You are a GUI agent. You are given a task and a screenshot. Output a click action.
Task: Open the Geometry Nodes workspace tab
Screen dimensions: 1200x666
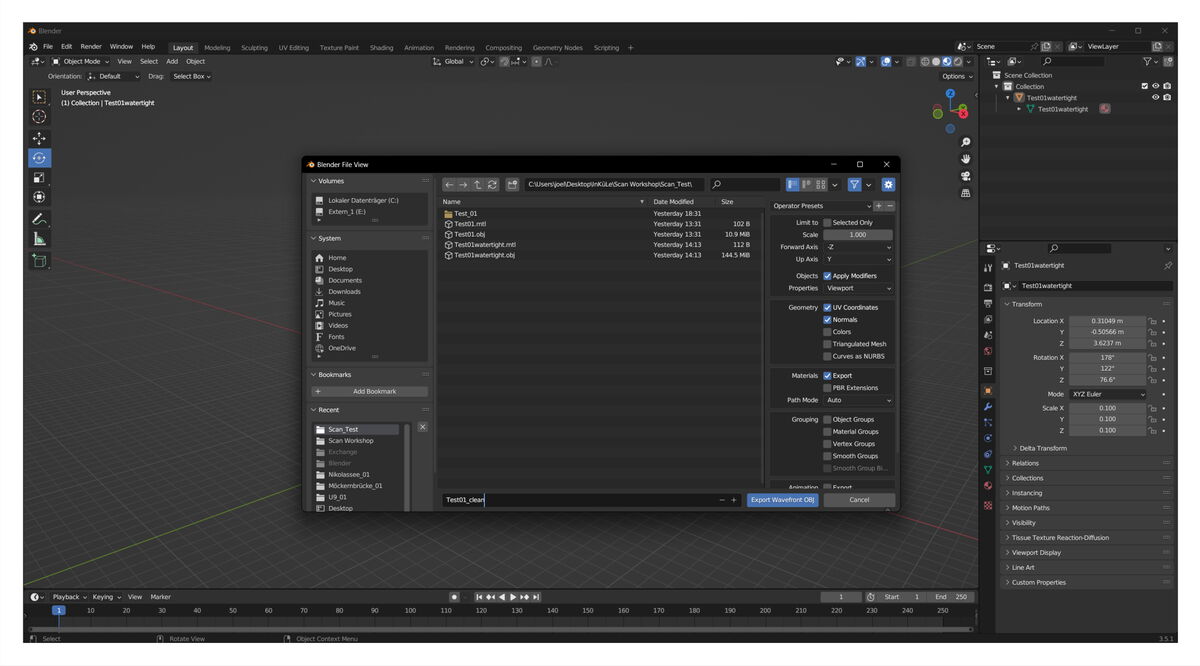click(x=557, y=48)
